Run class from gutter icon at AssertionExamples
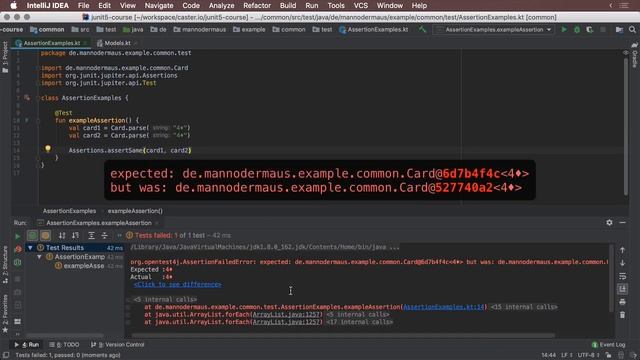Image resolution: width=640 pixels, height=360 pixels. [x=27, y=98]
